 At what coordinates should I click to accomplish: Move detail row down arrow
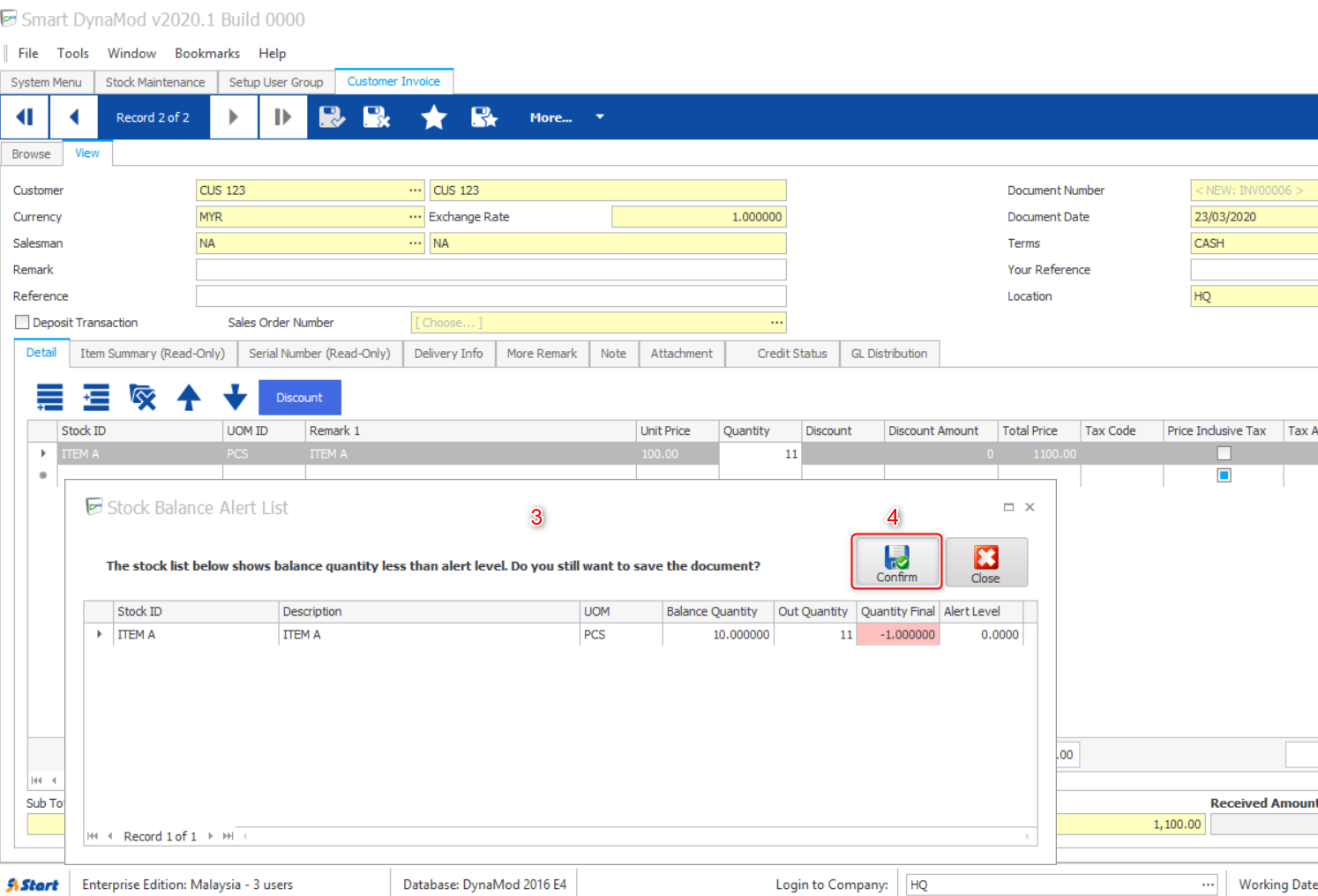(x=235, y=398)
